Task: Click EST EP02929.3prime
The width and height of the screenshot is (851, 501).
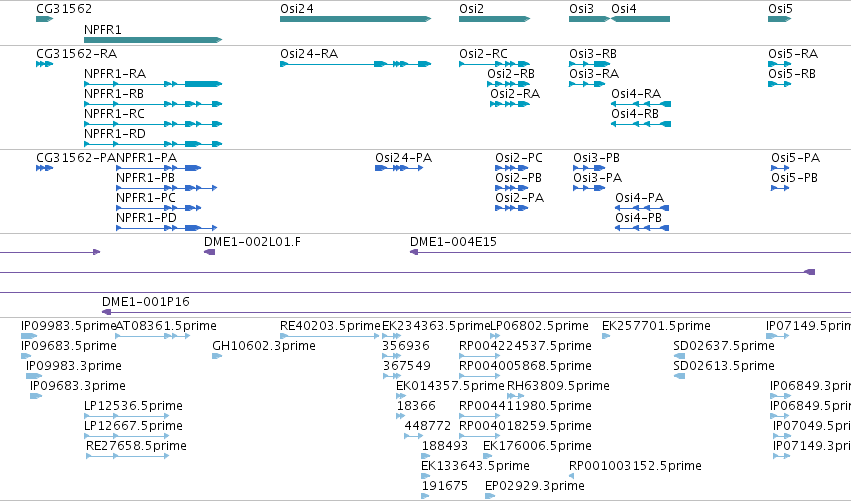Action: pyautogui.click(x=490, y=496)
